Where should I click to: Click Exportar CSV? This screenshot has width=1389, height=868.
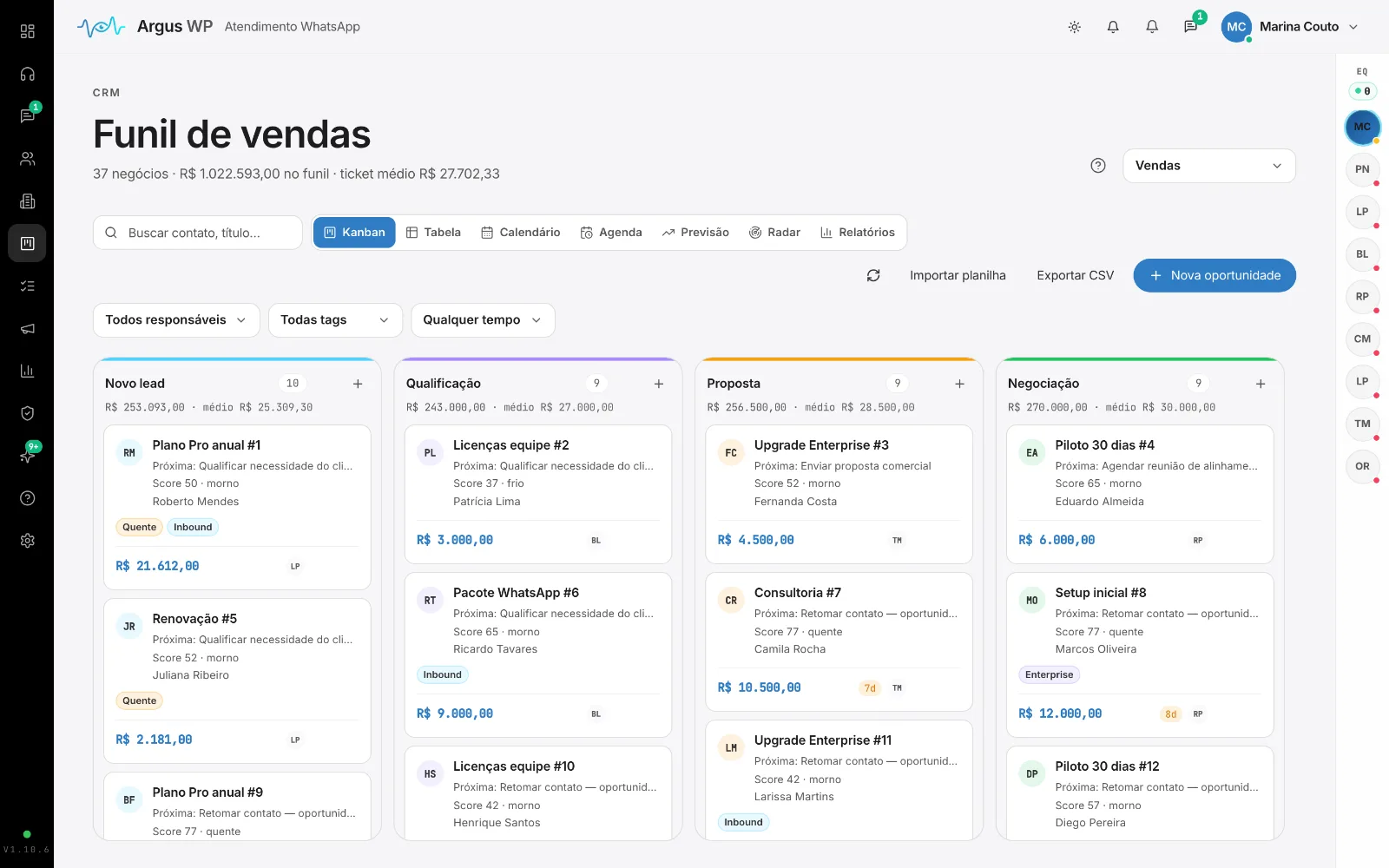(x=1075, y=275)
